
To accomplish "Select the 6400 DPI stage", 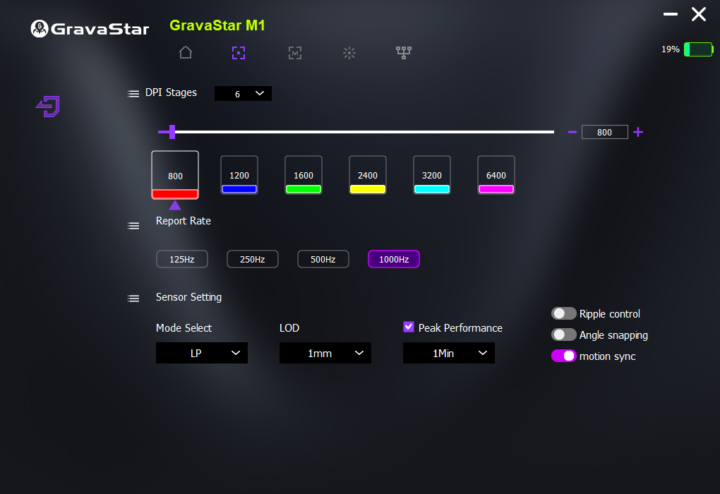I will (x=496, y=175).
